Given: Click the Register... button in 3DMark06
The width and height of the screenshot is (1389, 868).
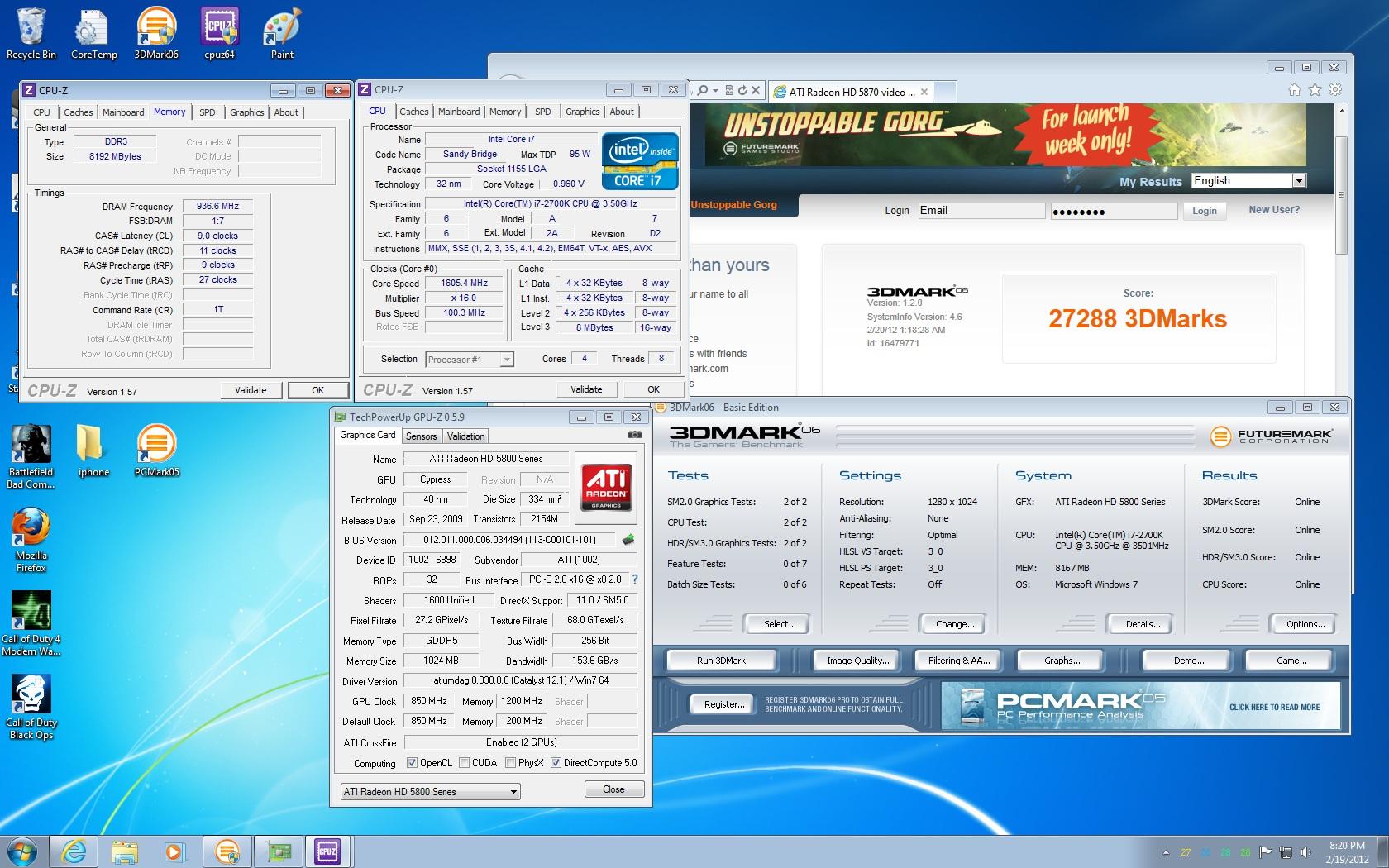Looking at the screenshot, I should point(724,704).
